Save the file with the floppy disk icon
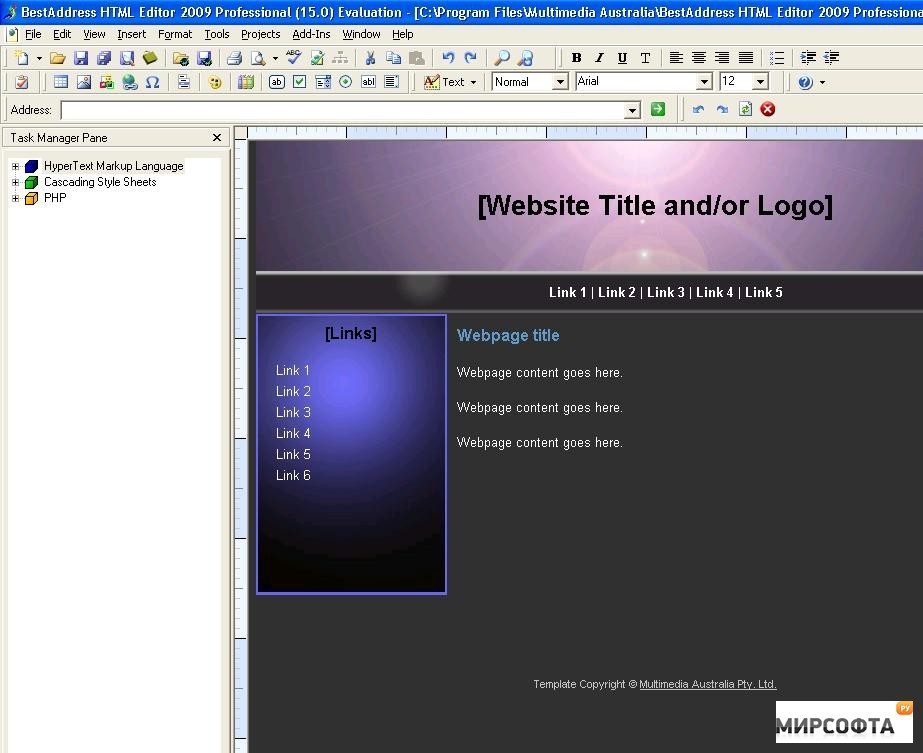Viewport: 923px width, 753px height. point(81,58)
